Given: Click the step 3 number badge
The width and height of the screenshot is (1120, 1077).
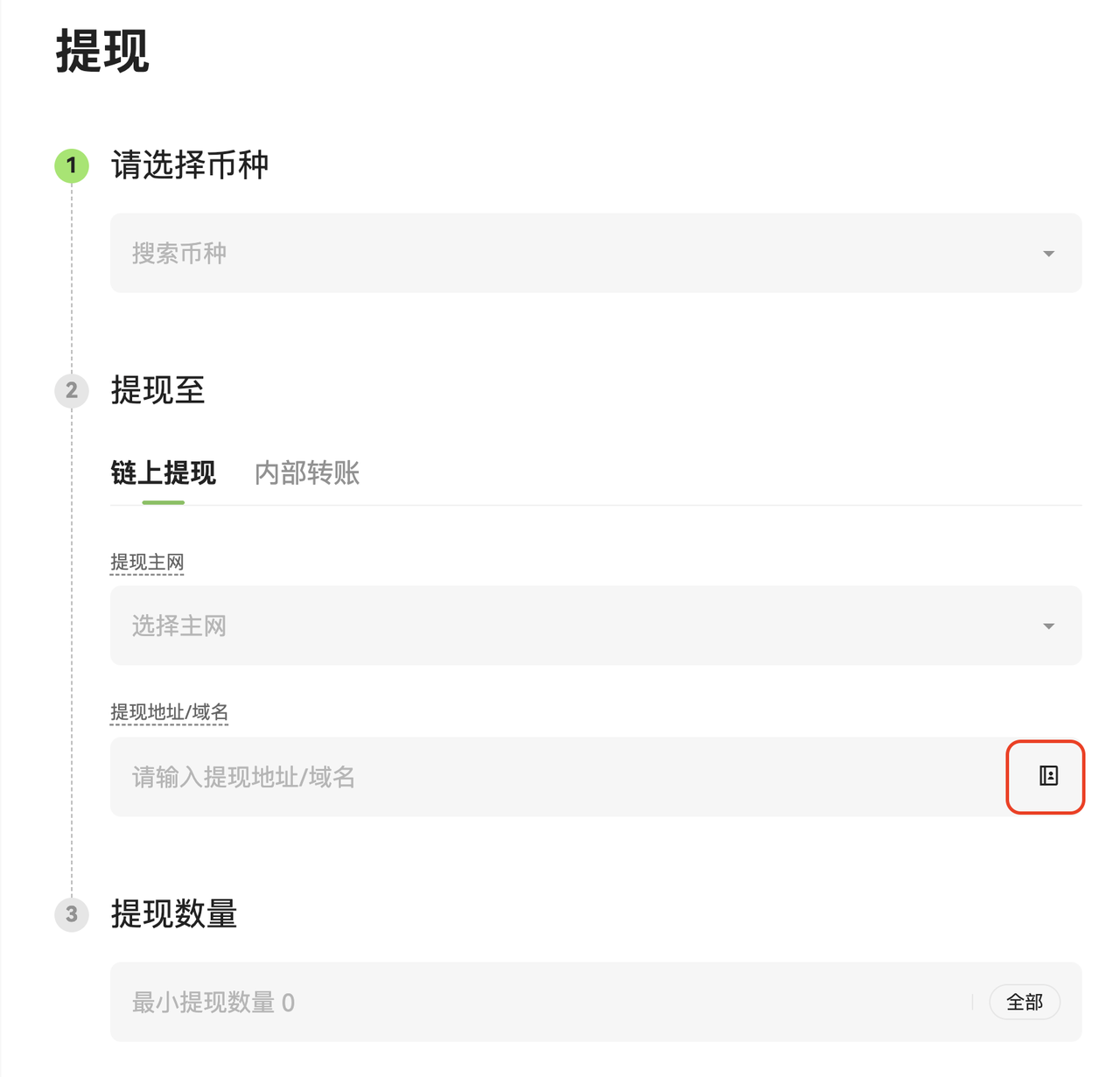Looking at the screenshot, I should tap(72, 914).
